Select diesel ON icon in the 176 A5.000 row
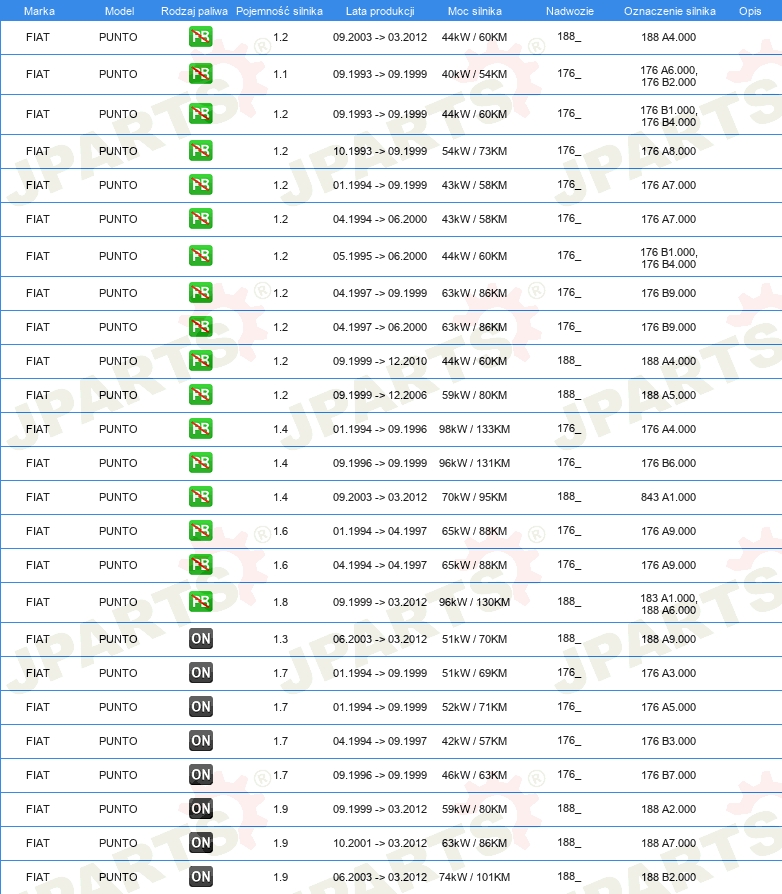Screen dimensions: 782x894 pyautogui.click(x=201, y=706)
